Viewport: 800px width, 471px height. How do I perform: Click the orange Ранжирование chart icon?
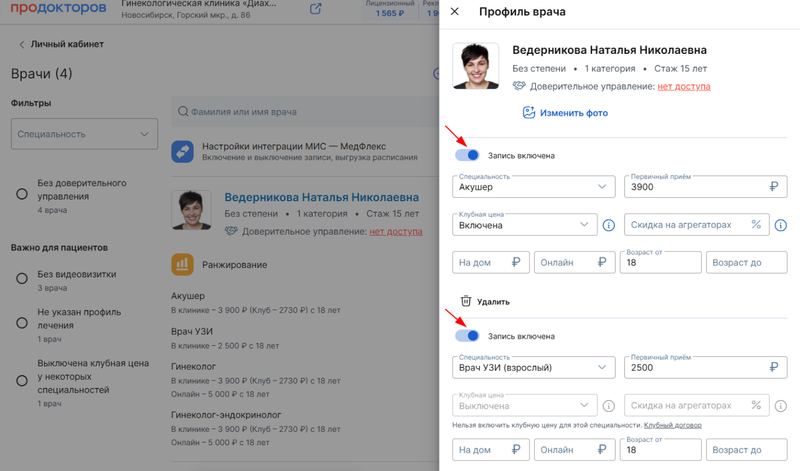pos(182,264)
